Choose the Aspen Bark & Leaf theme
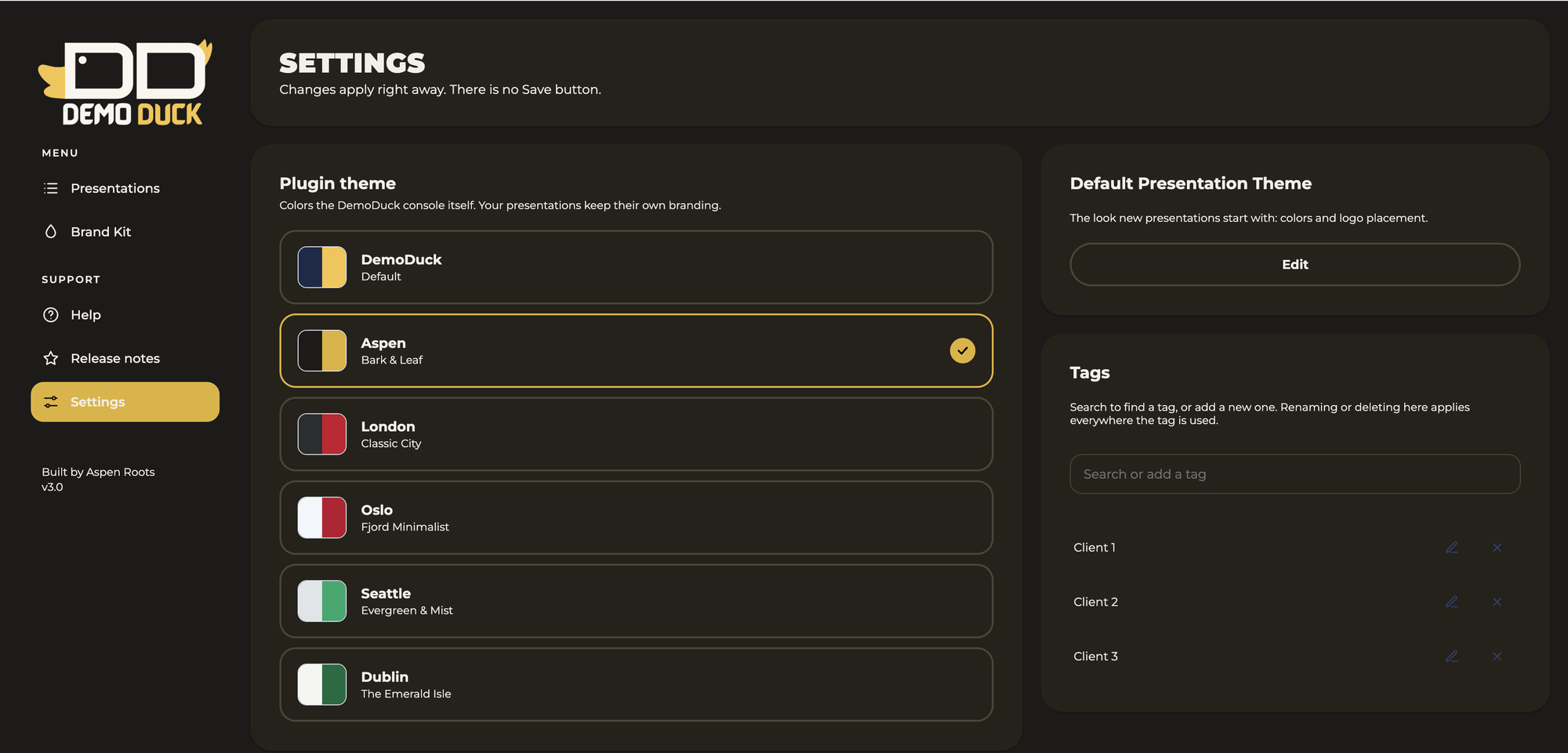 [x=636, y=350]
